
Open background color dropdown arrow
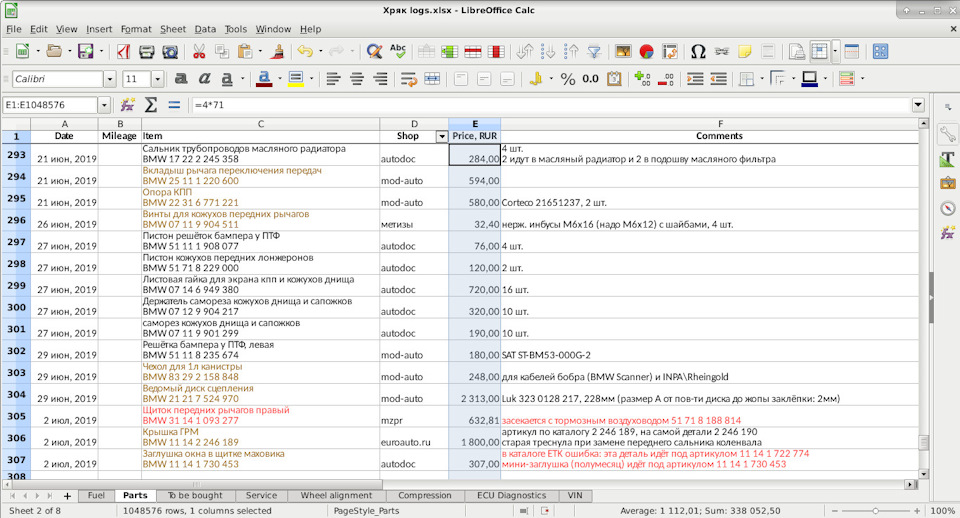pos(312,79)
